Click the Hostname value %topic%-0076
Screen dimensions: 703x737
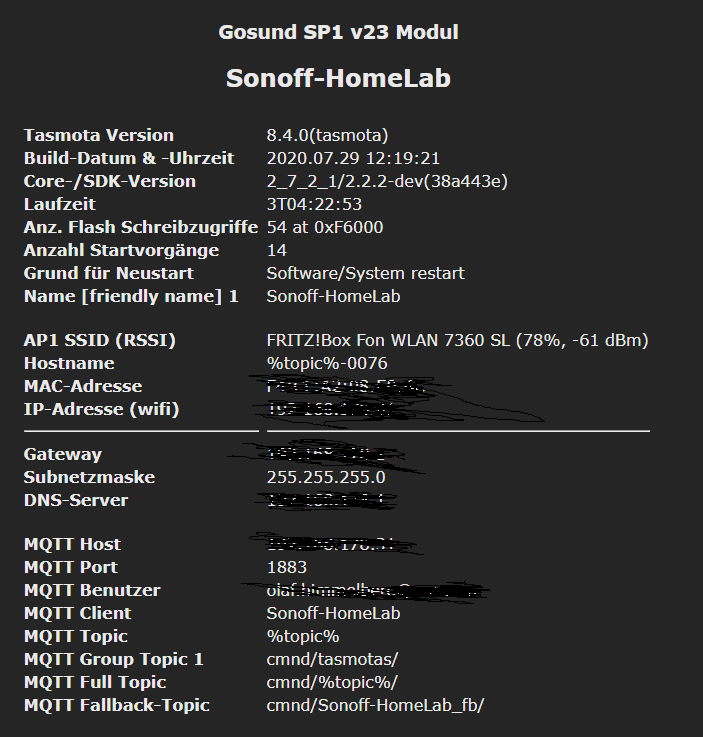point(327,363)
